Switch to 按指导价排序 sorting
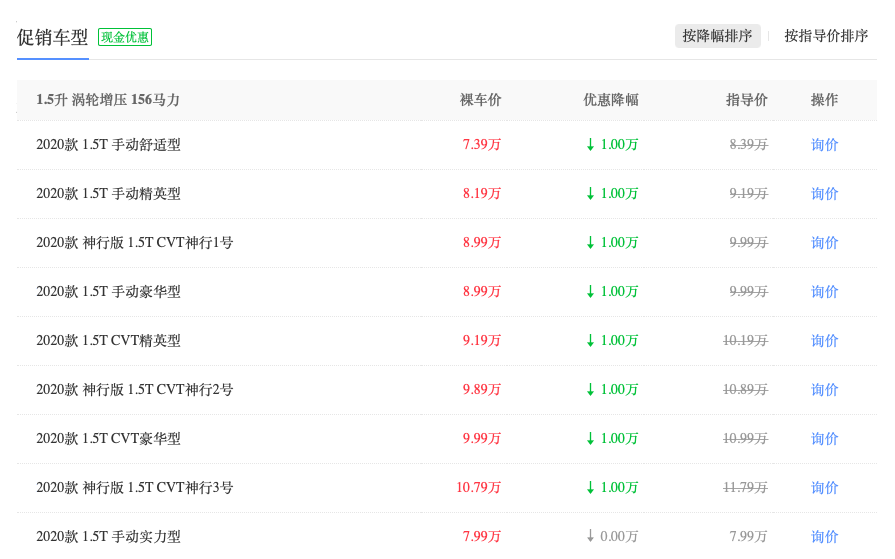This screenshot has width=895, height=559. (x=825, y=36)
